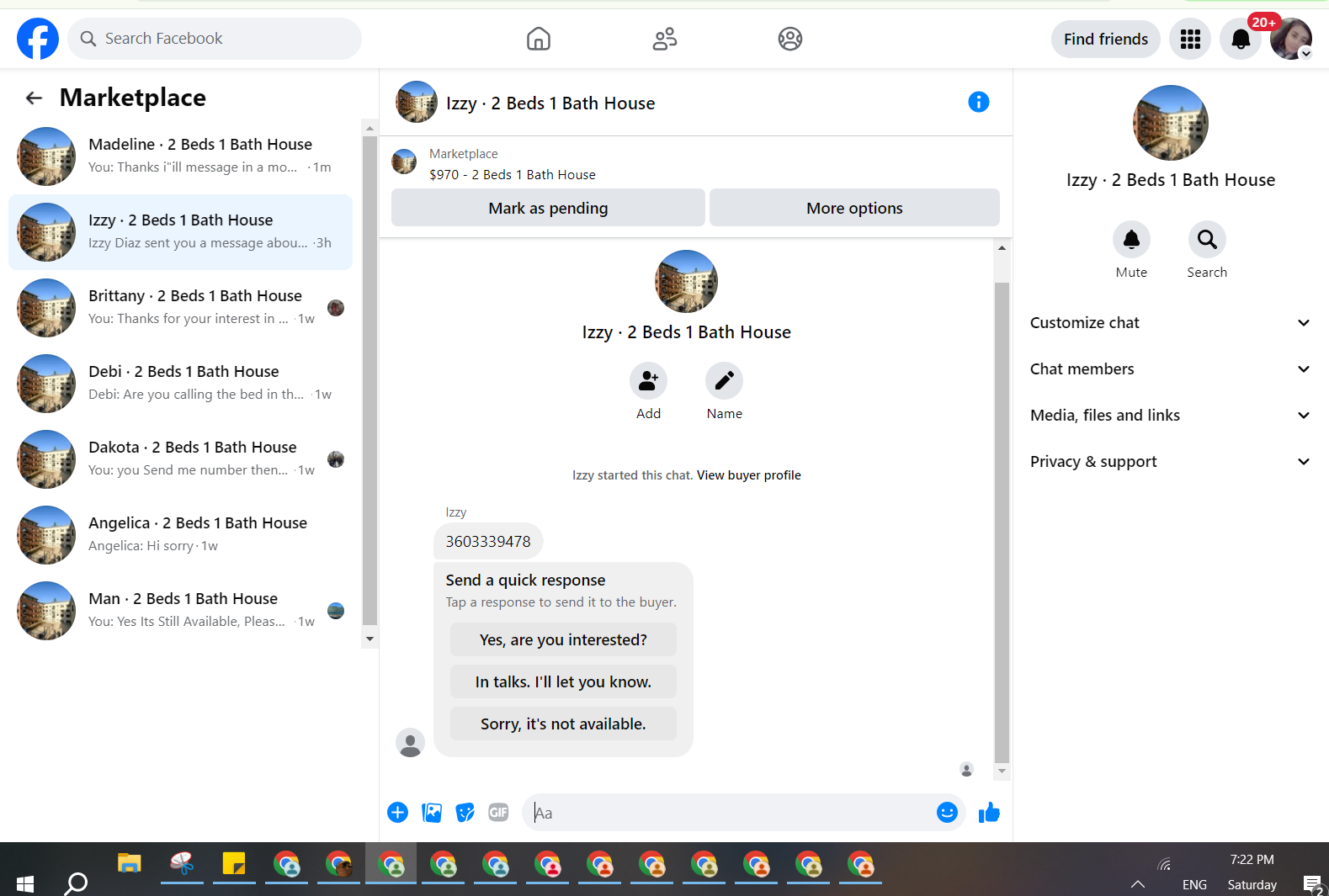Screen dimensions: 1329x896
Task: Open notifications bell with 20+ badge
Action: click(x=1241, y=39)
